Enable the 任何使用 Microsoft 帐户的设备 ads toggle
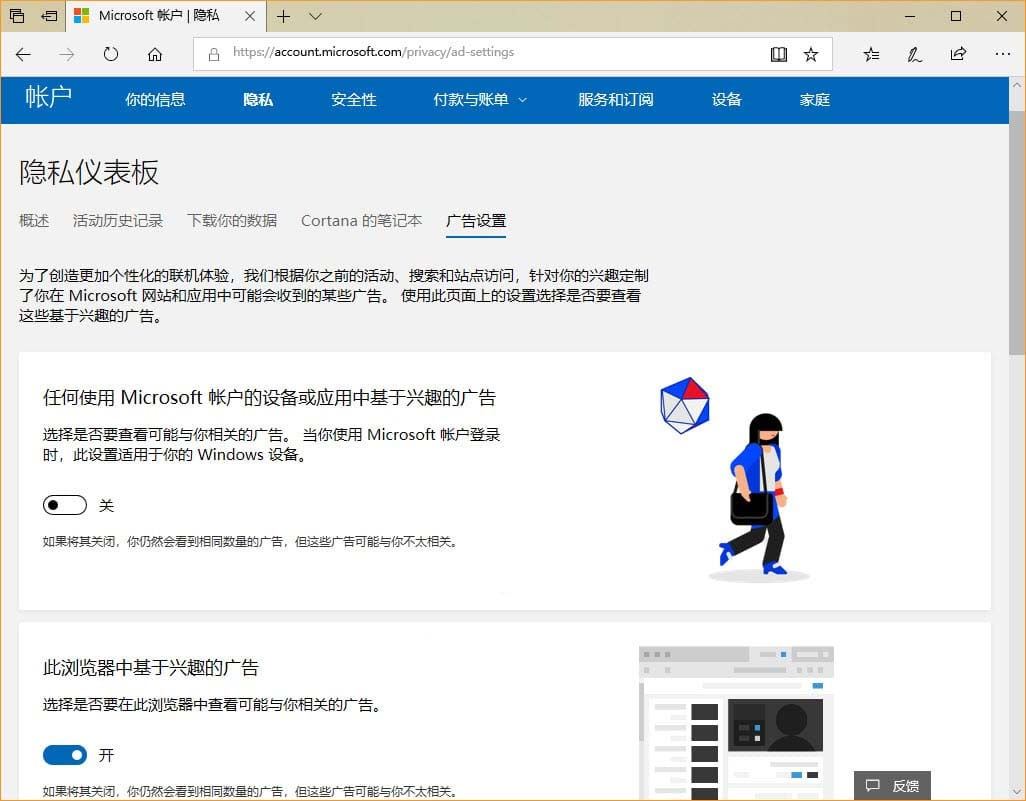1026x801 pixels. click(x=65, y=505)
